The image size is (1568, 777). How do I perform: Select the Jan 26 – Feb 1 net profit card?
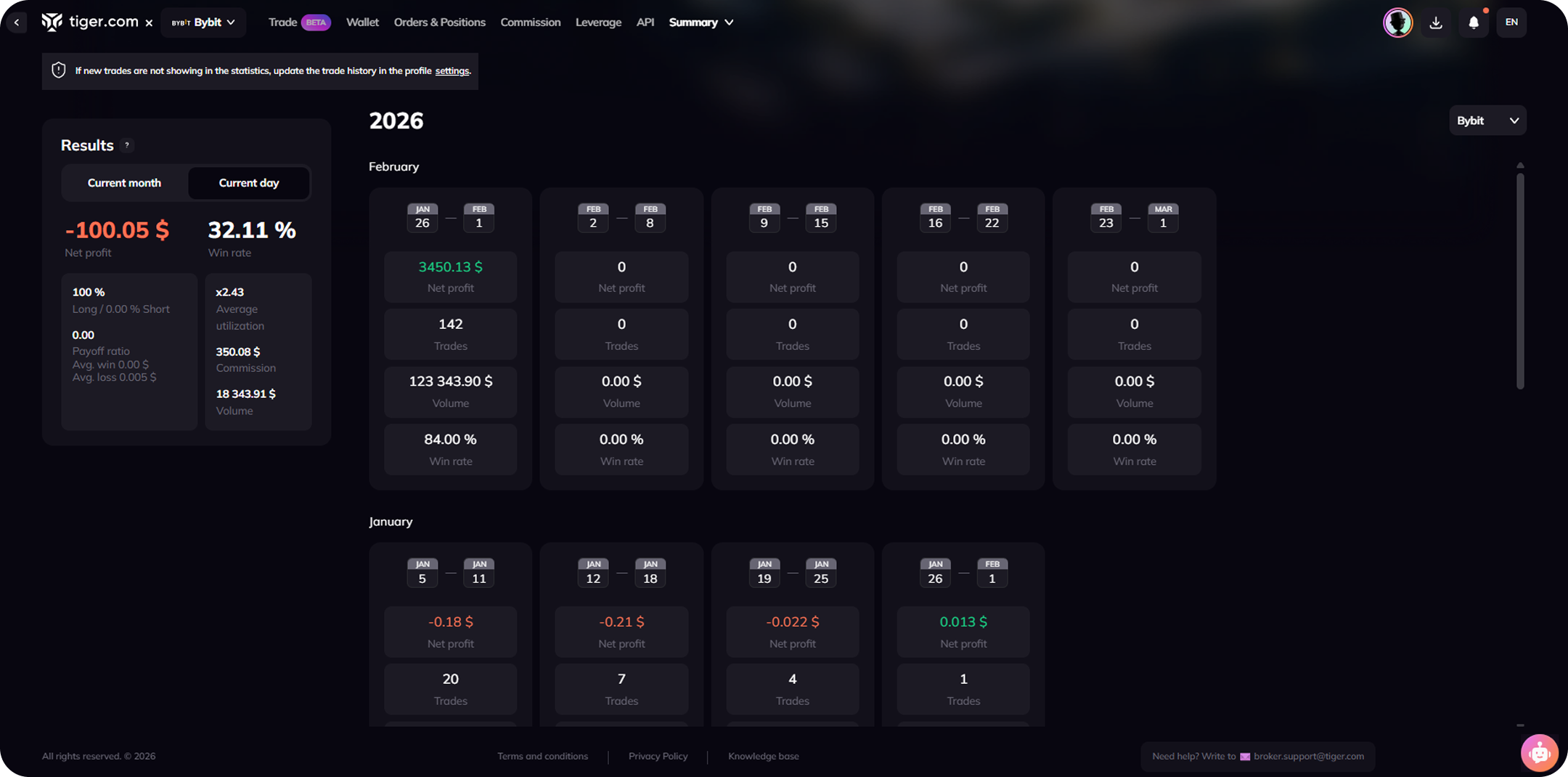[x=450, y=276]
